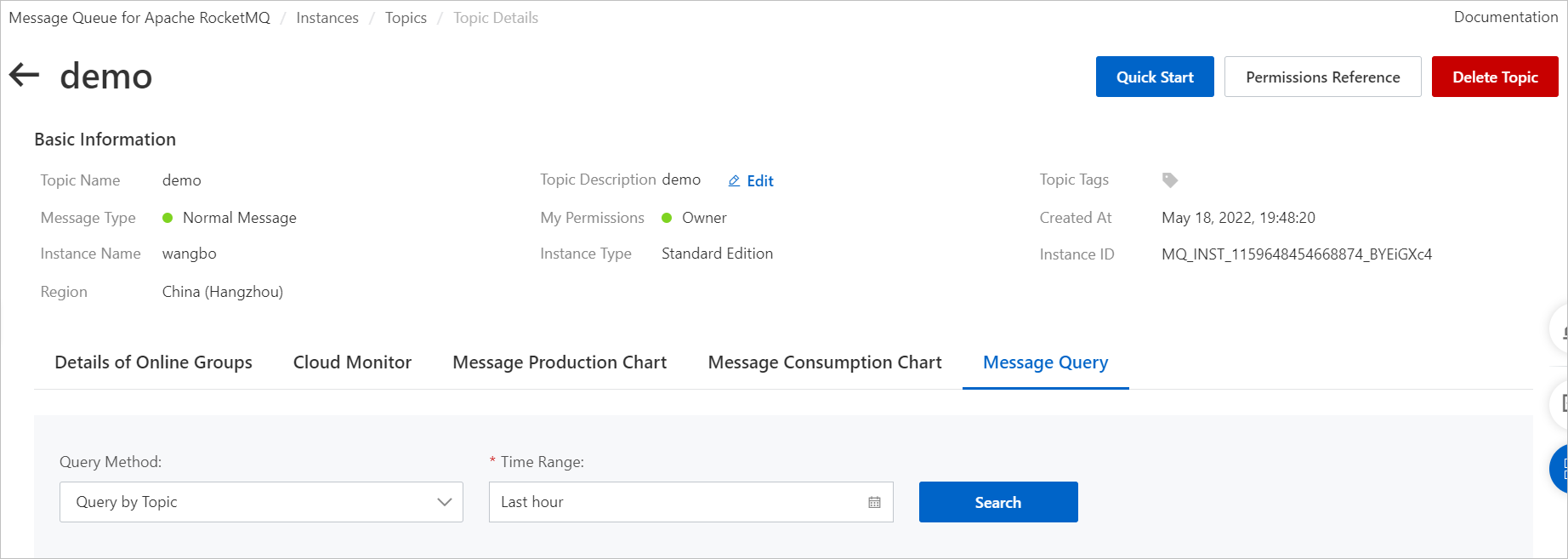Select the Message Production Chart tab
The width and height of the screenshot is (1568, 559).
tap(560, 362)
